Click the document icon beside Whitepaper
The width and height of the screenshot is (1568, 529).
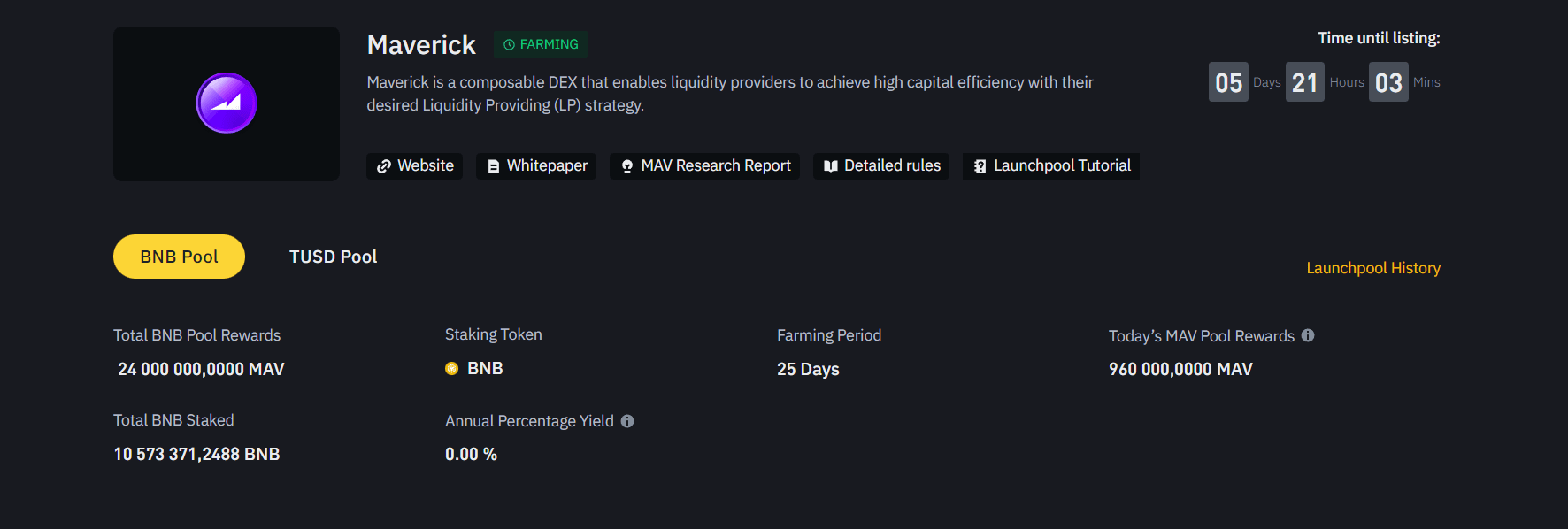point(494,166)
